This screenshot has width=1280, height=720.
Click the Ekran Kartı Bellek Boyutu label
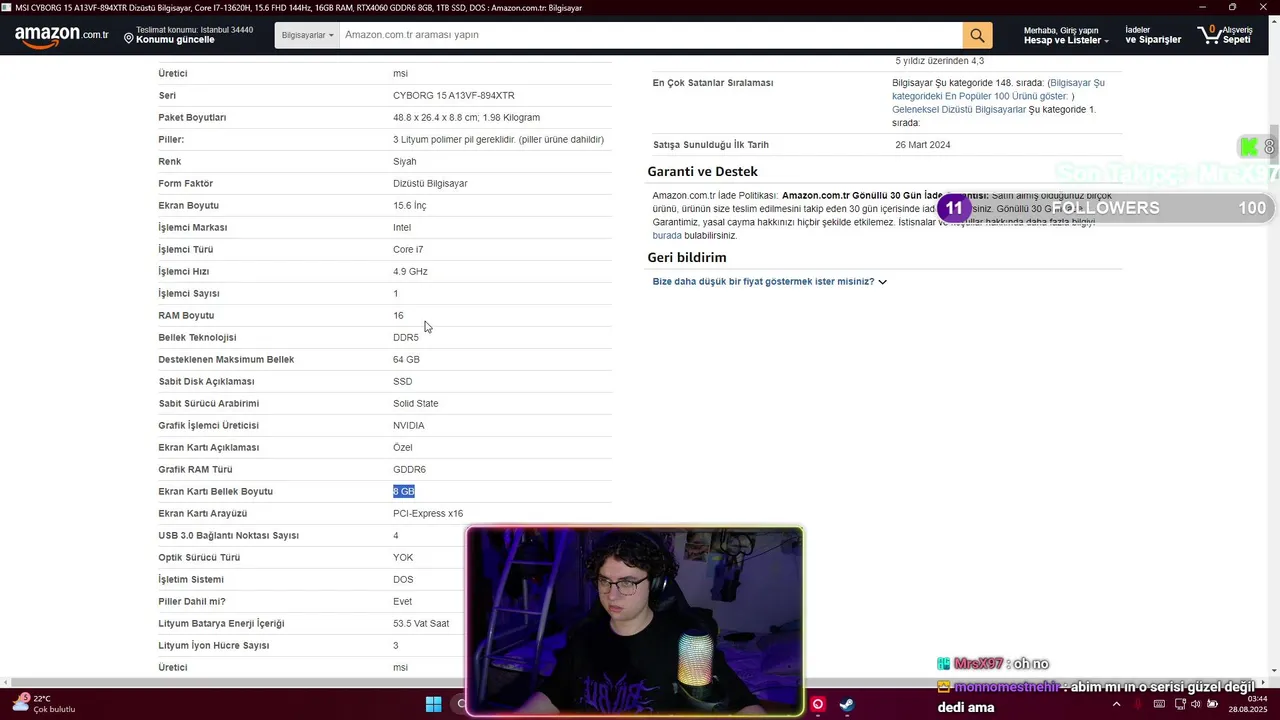[x=215, y=492]
